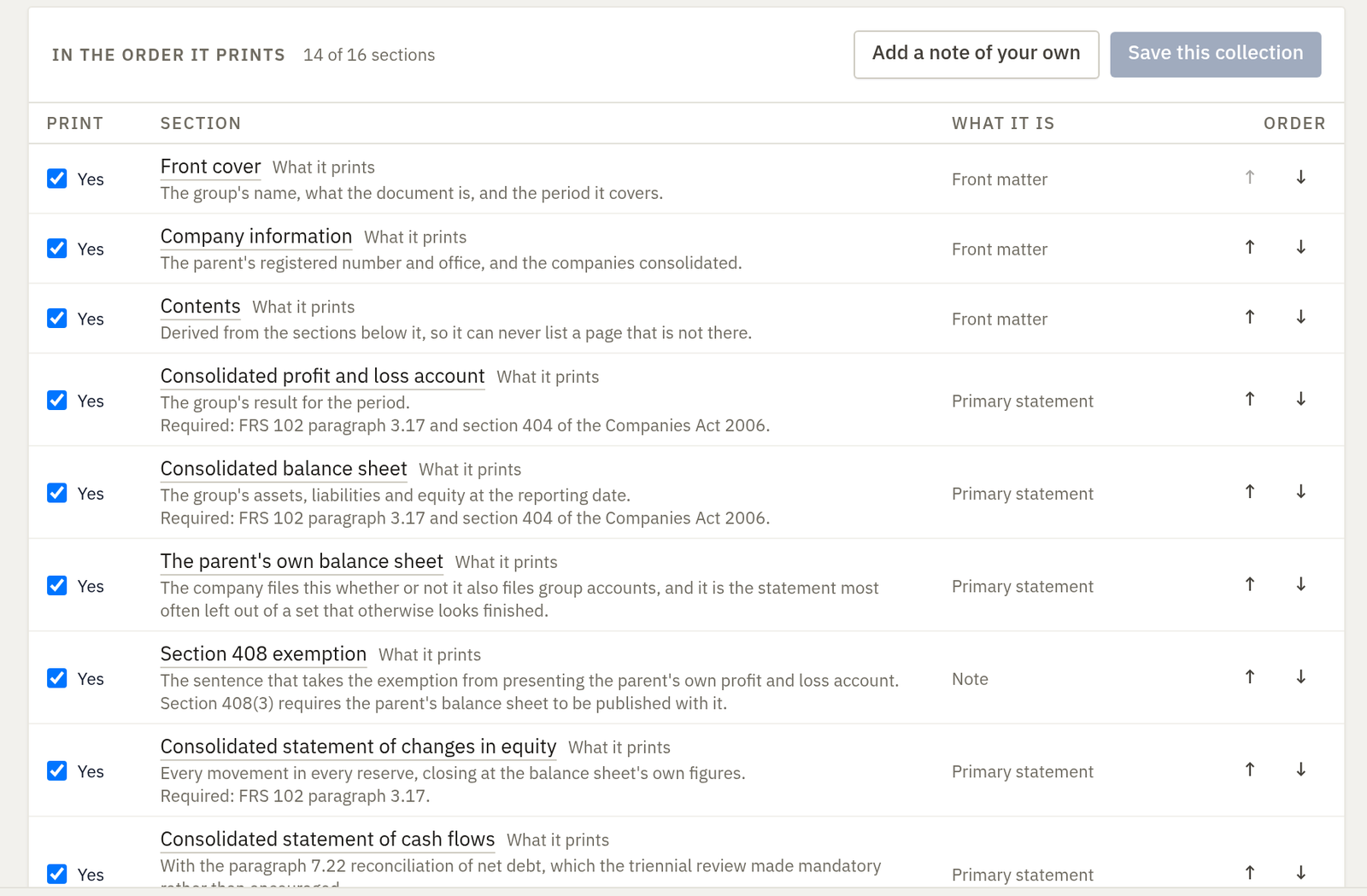Move Section 408 exemption down
1367x896 pixels.
pos(1300,677)
